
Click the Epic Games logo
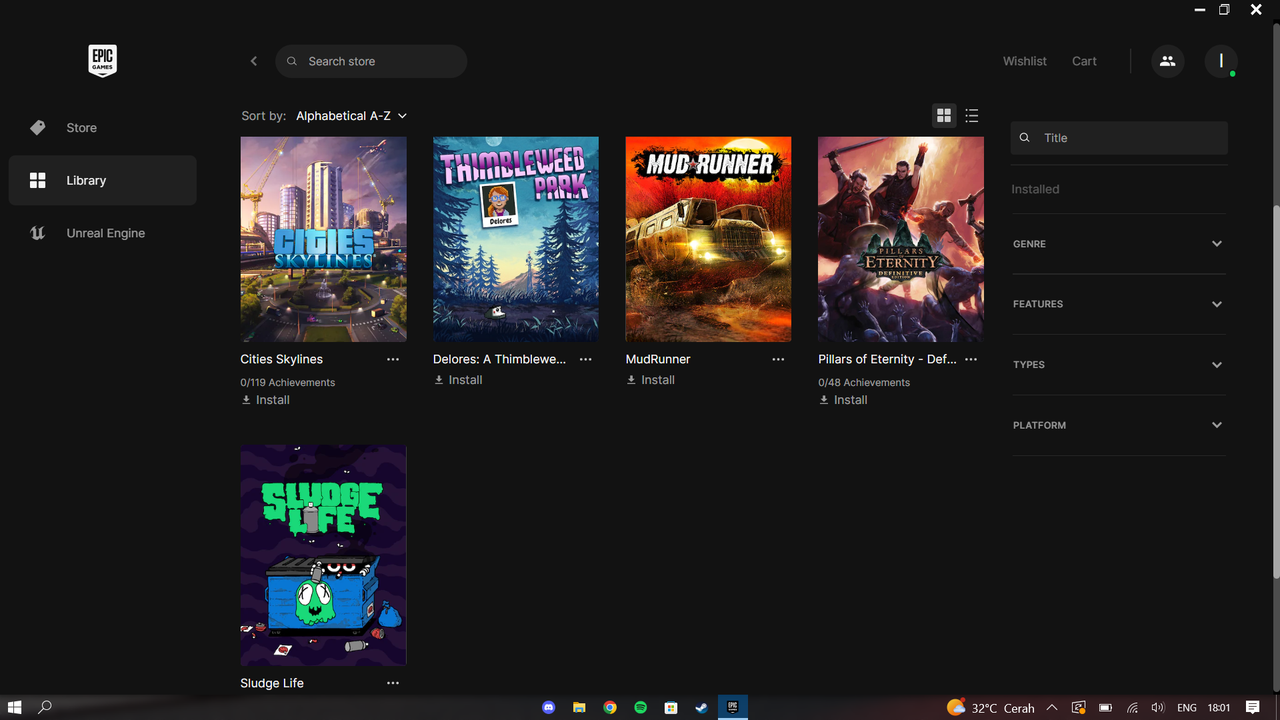click(x=102, y=61)
